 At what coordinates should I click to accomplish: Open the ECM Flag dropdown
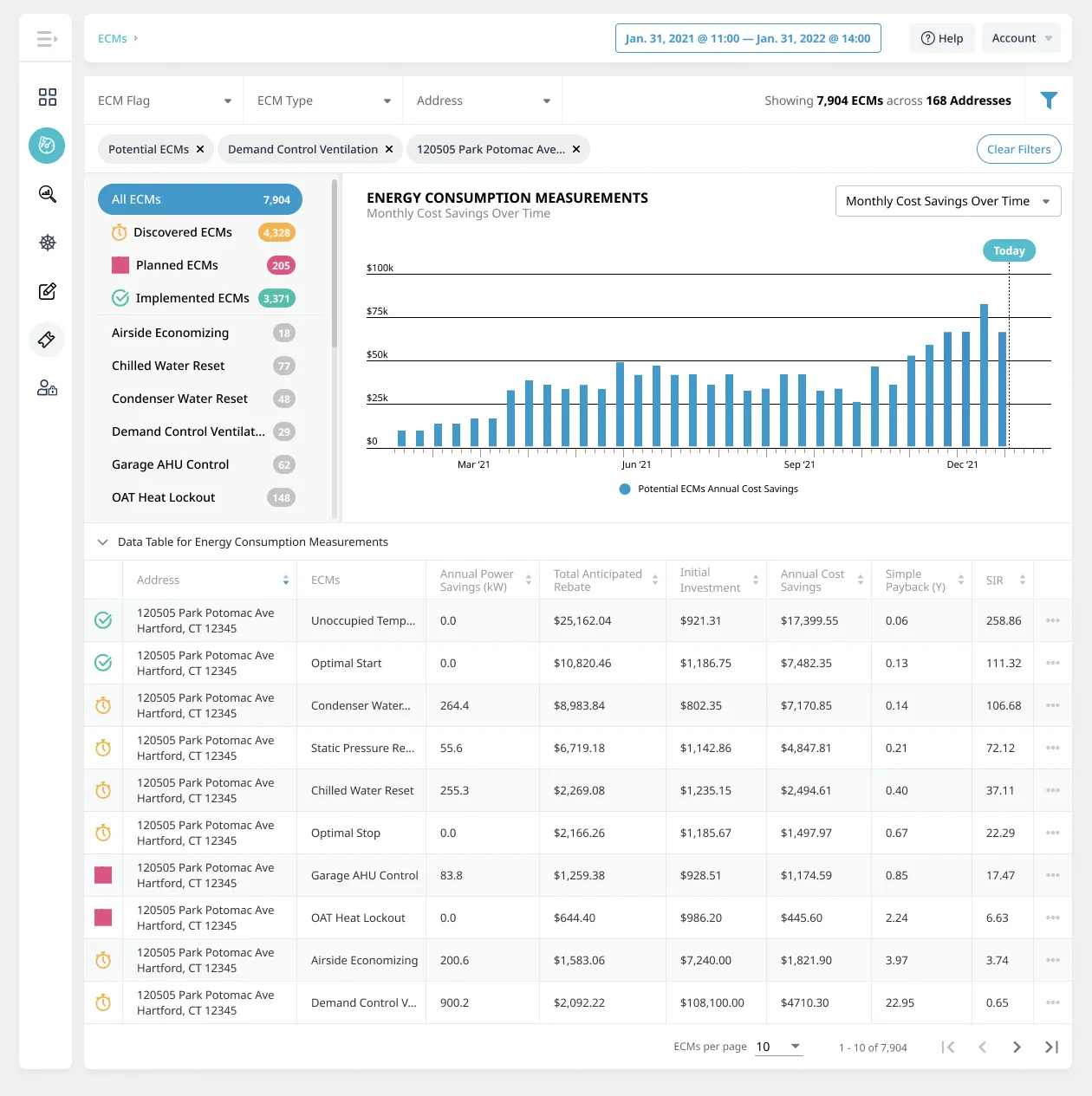click(x=164, y=101)
